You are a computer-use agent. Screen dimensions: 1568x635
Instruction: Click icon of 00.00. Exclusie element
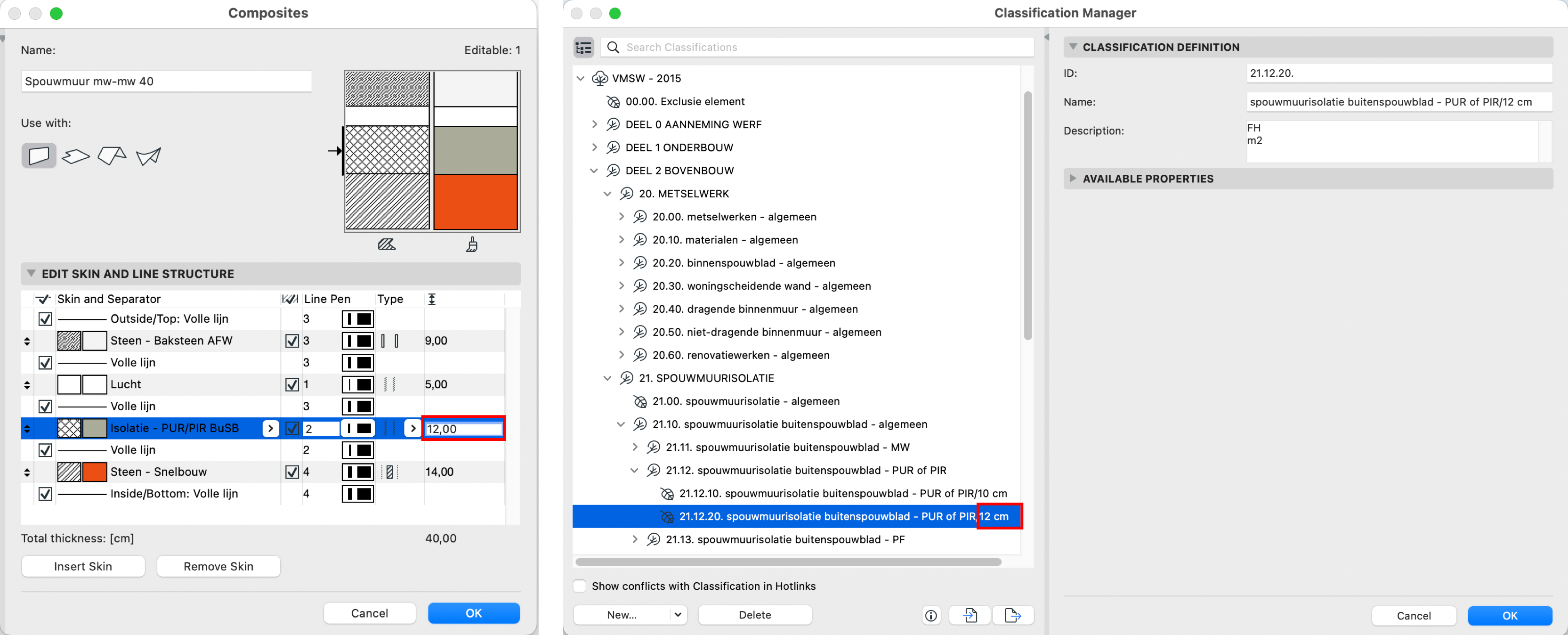pyautogui.click(x=613, y=102)
